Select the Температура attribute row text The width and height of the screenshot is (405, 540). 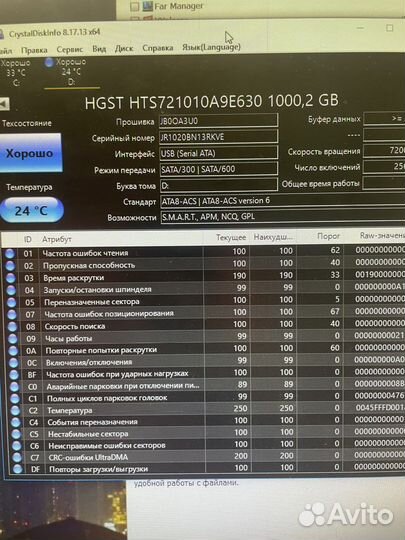pyautogui.click(x=70, y=411)
